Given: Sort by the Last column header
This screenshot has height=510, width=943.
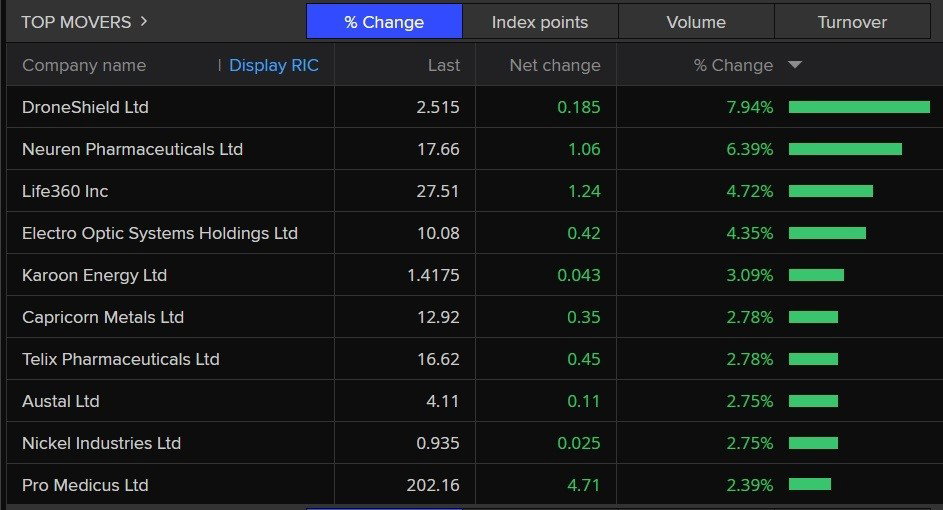Looking at the screenshot, I should pyautogui.click(x=444, y=65).
